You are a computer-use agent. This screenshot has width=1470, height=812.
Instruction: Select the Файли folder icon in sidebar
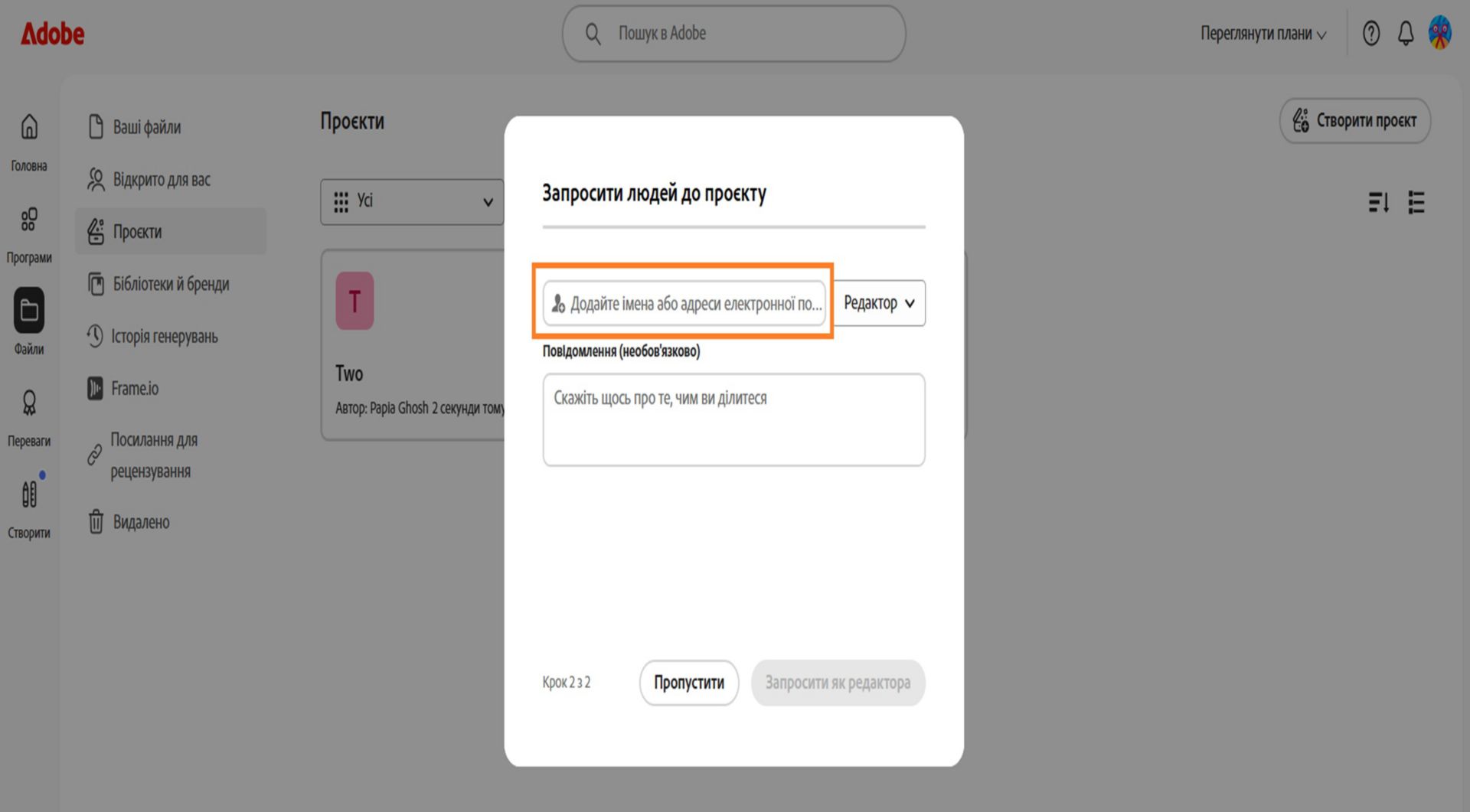click(x=29, y=311)
